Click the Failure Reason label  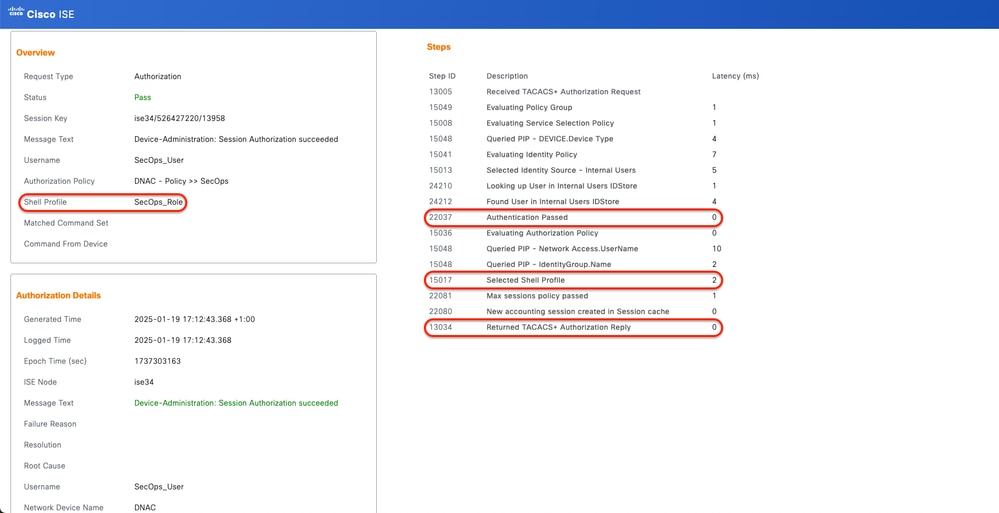(50, 424)
